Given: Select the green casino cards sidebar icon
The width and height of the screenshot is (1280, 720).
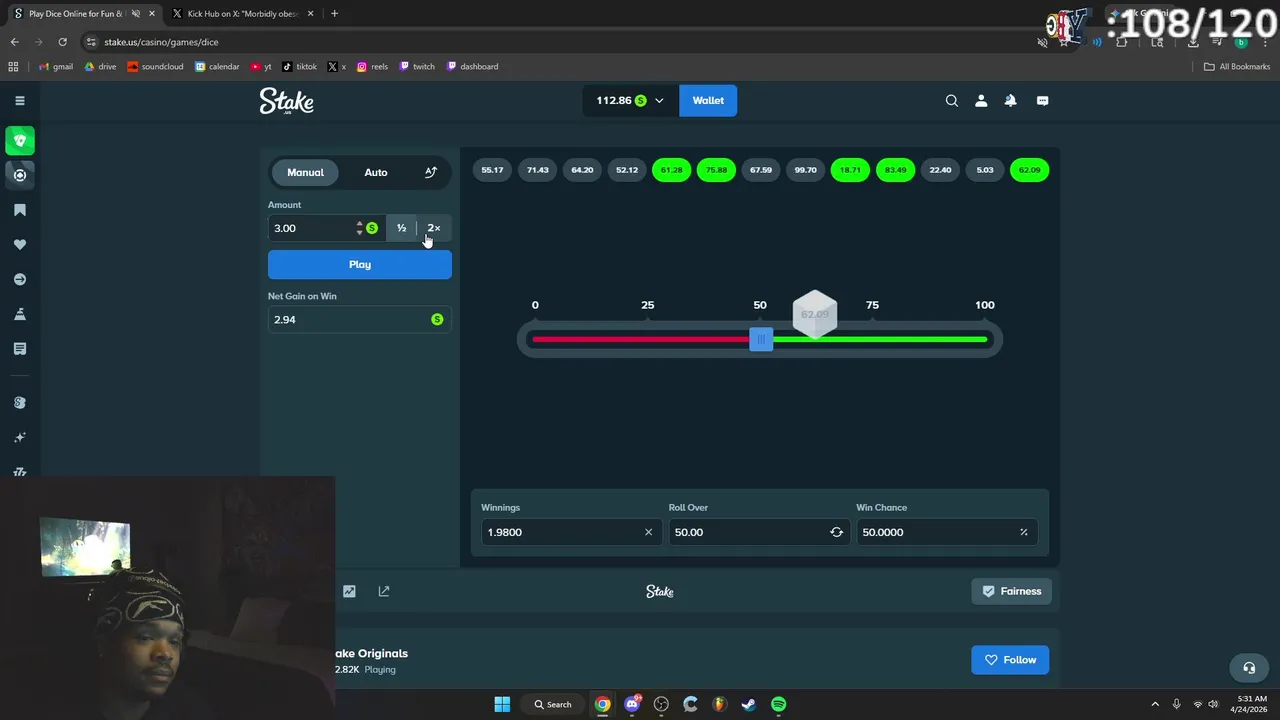Looking at the screenshot, I should (x=19, y=141).
